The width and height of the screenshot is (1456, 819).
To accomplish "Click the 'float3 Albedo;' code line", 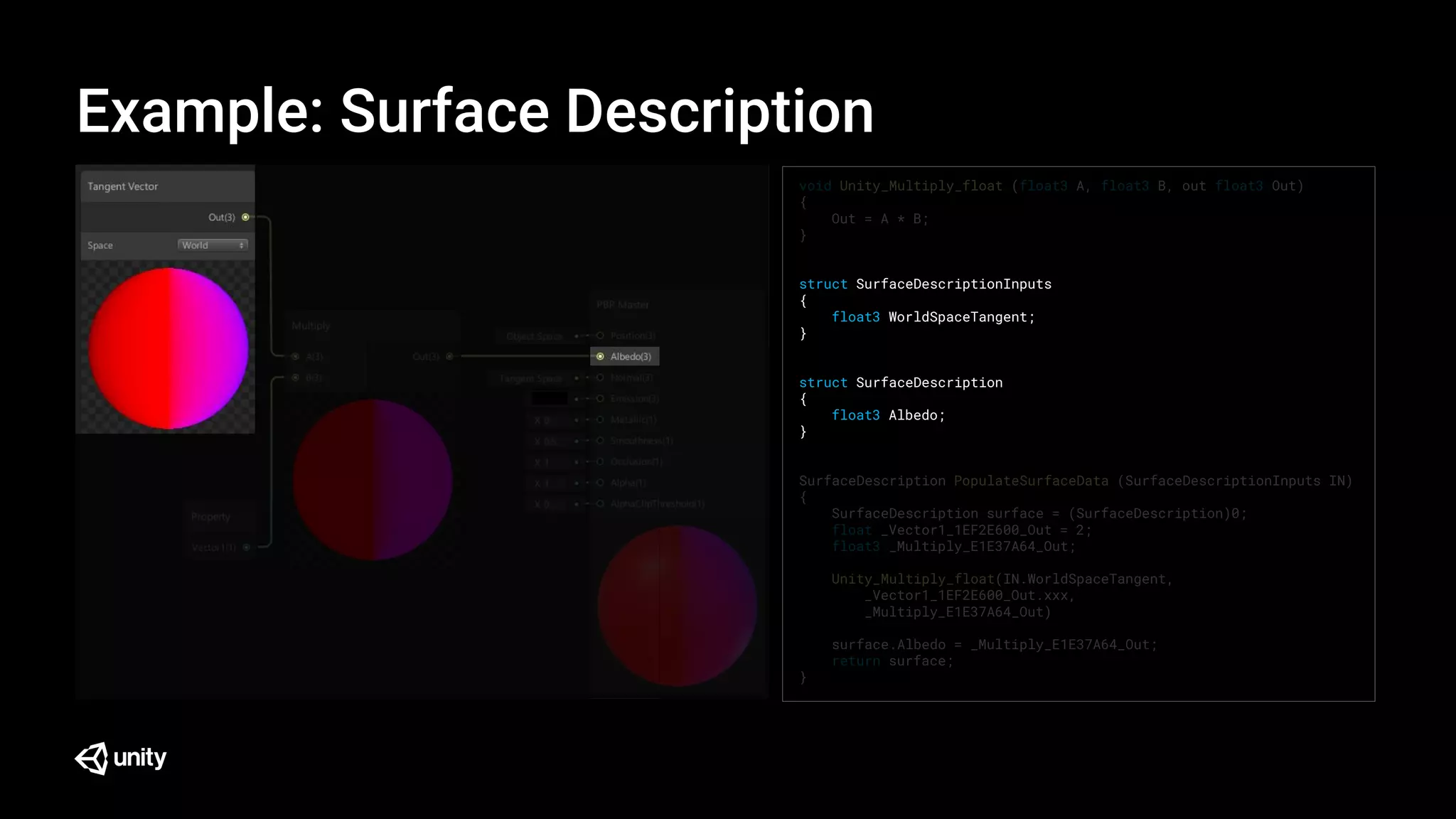I will point(888,415).
